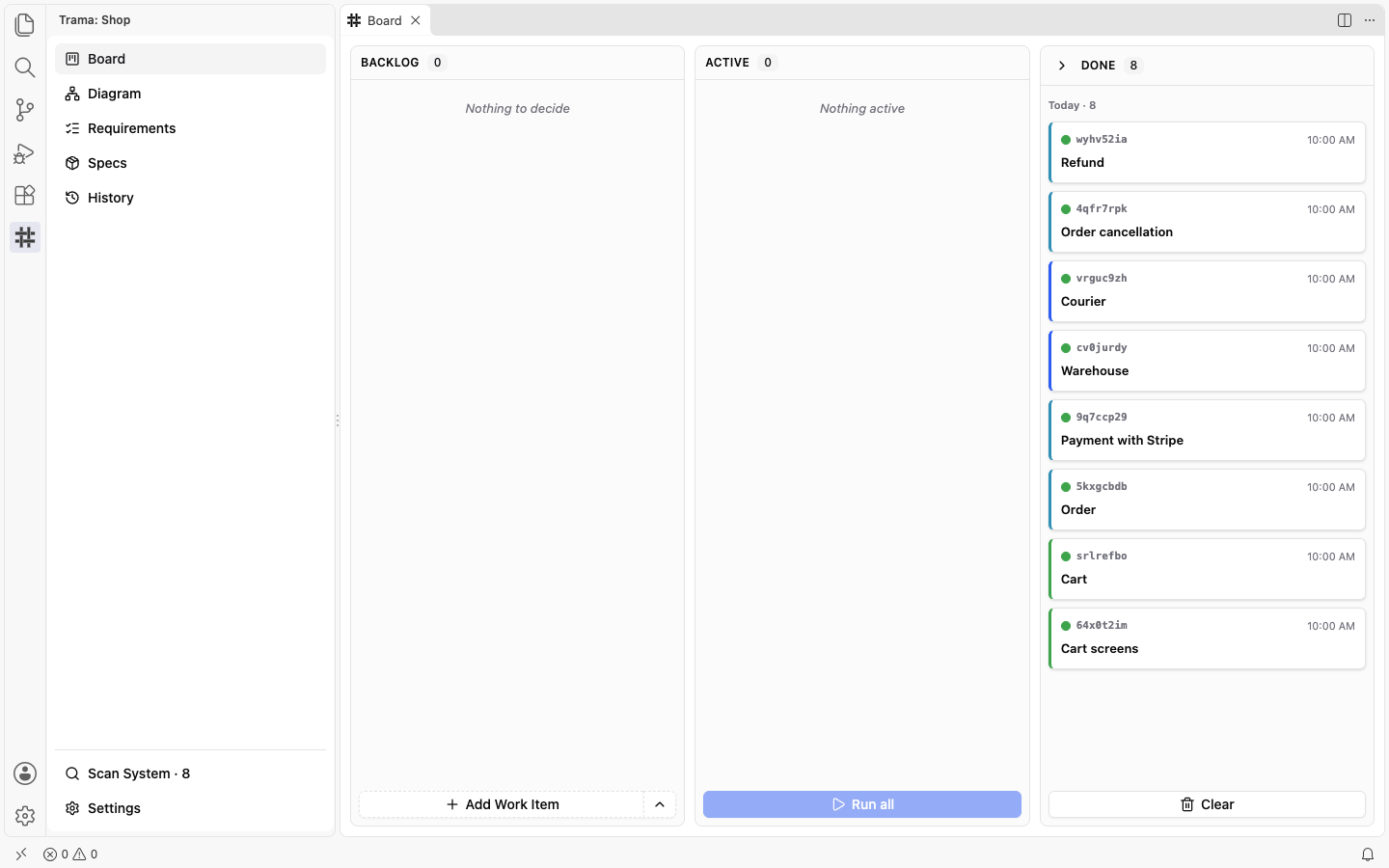This screenshot has height=868, width=1389.
Task: Open the card with ID srlrefbo
Action: [1207, 569]
